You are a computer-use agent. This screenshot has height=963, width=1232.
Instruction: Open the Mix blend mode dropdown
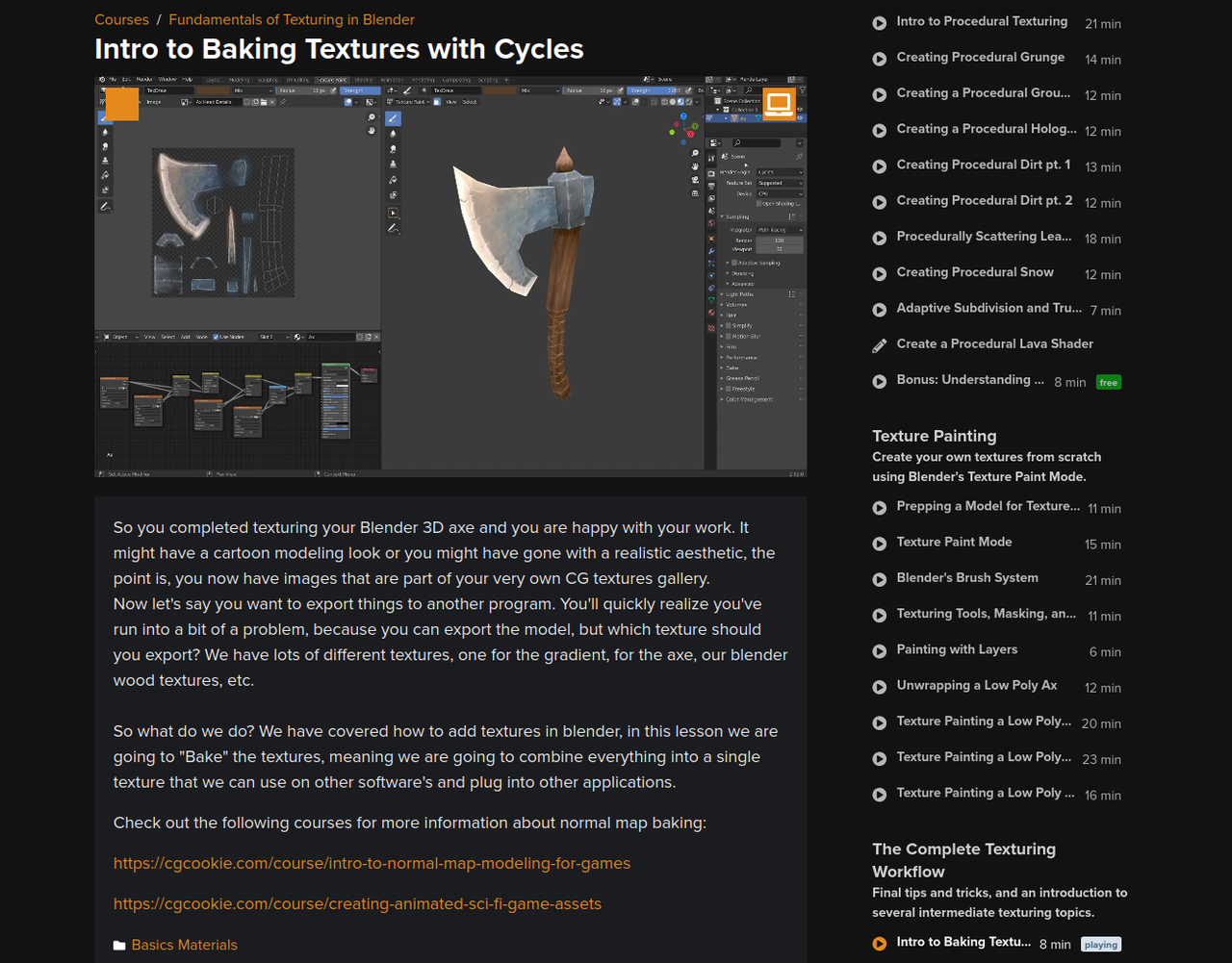click(x=252, y=90)
